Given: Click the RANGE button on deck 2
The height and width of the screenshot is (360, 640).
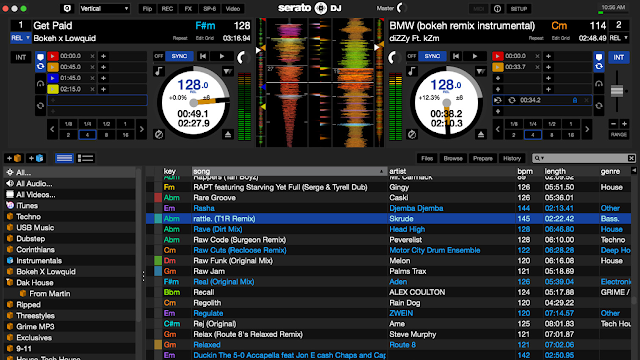Looking at the screenshot, I should tap(619, 134).
